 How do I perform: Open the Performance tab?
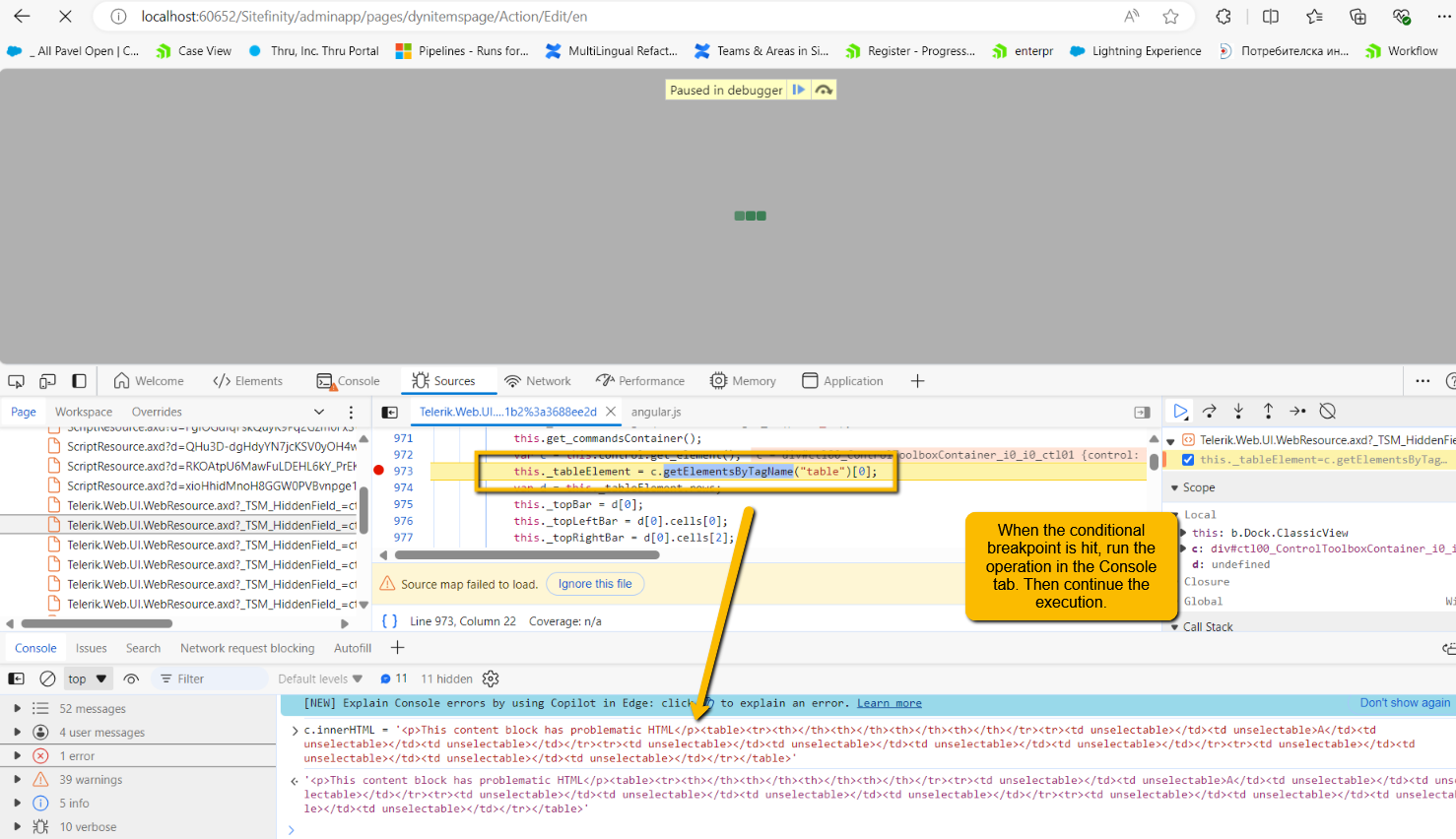click(x=640, y=381)
